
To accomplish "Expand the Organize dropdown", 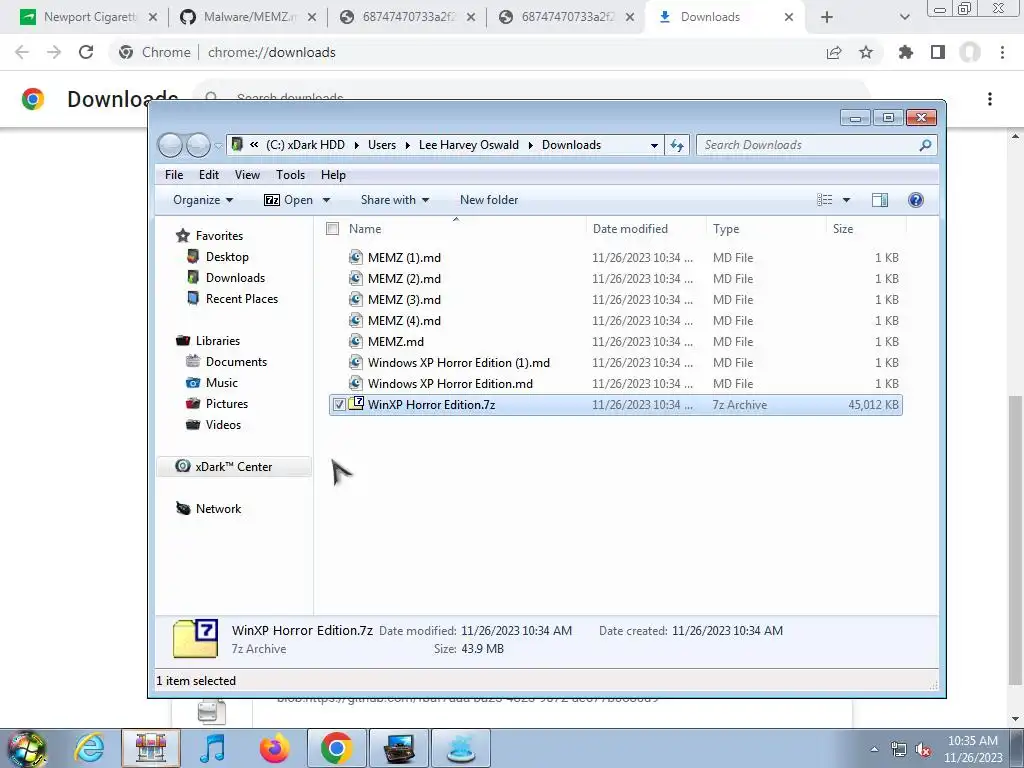I will [x=203, y=200].
